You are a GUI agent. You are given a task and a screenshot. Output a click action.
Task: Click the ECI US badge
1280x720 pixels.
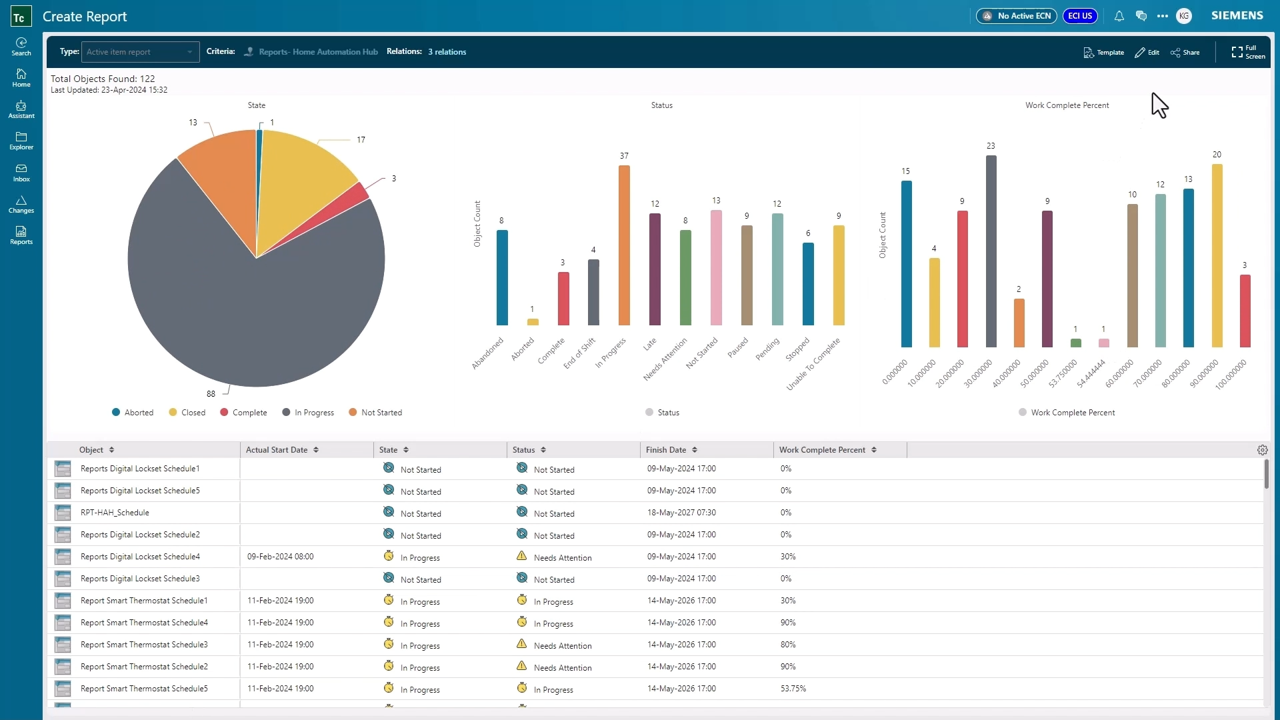coord(1080,16)
